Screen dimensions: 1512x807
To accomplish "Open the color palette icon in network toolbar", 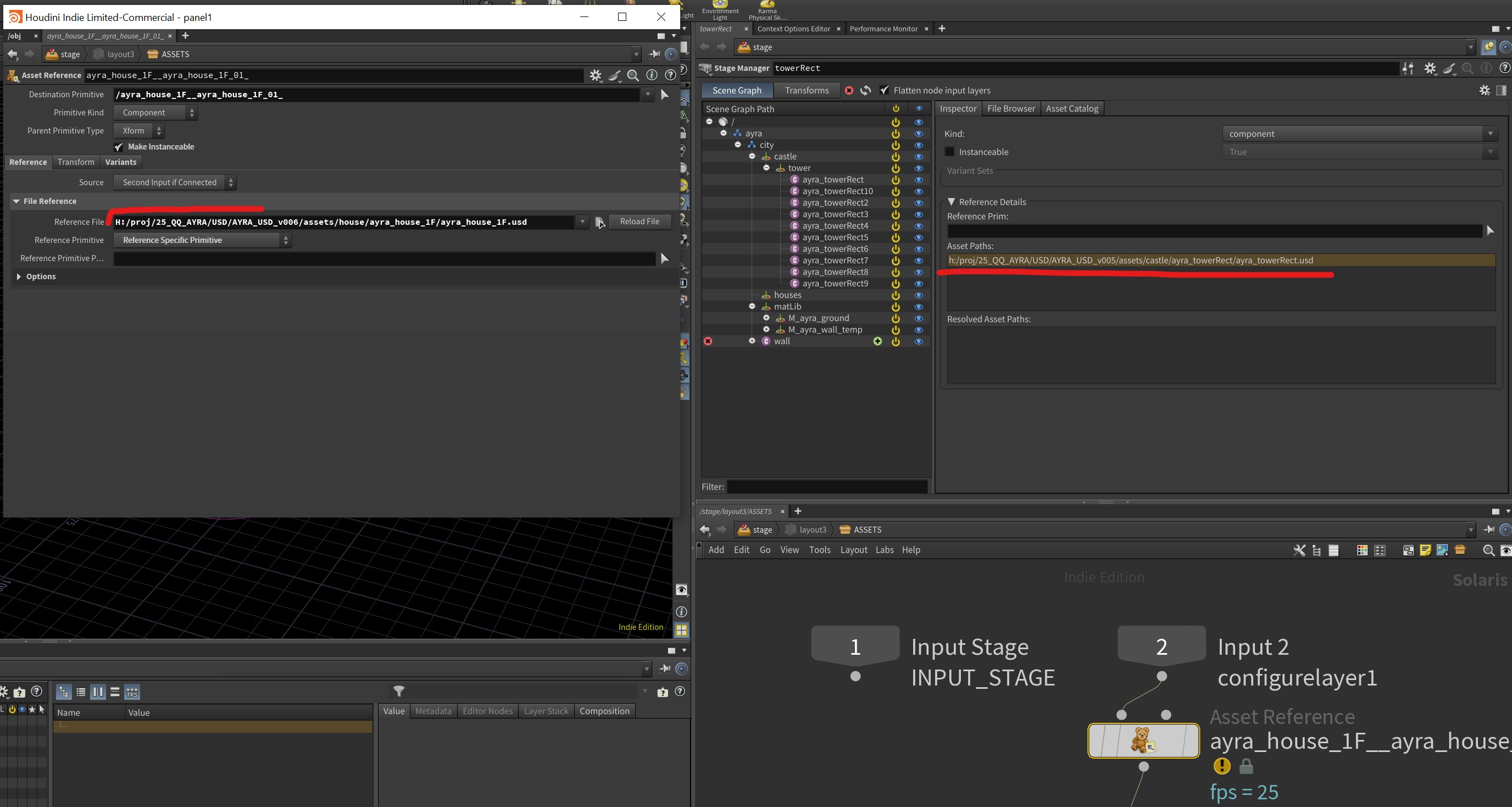I will click(x=1362, y=550).
